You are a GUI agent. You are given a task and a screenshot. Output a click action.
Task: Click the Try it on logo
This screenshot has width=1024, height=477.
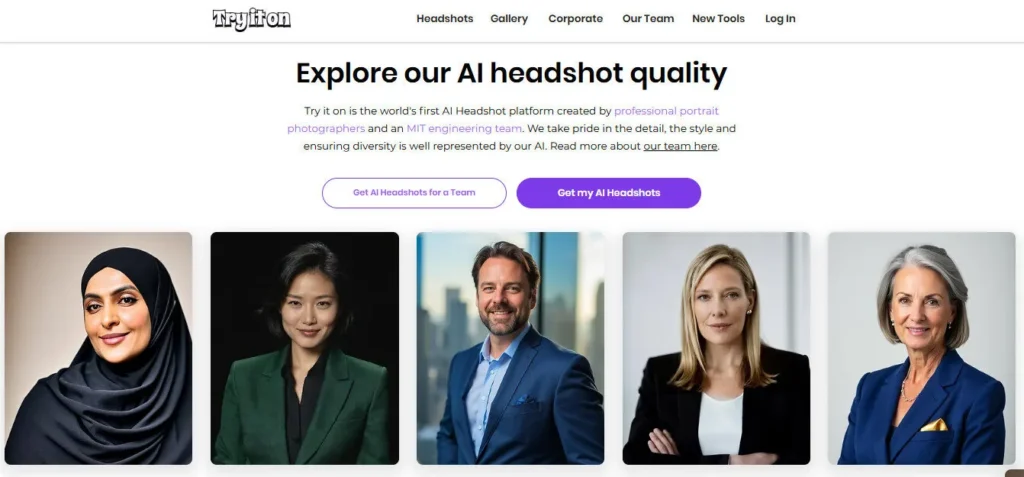(251, 19)
